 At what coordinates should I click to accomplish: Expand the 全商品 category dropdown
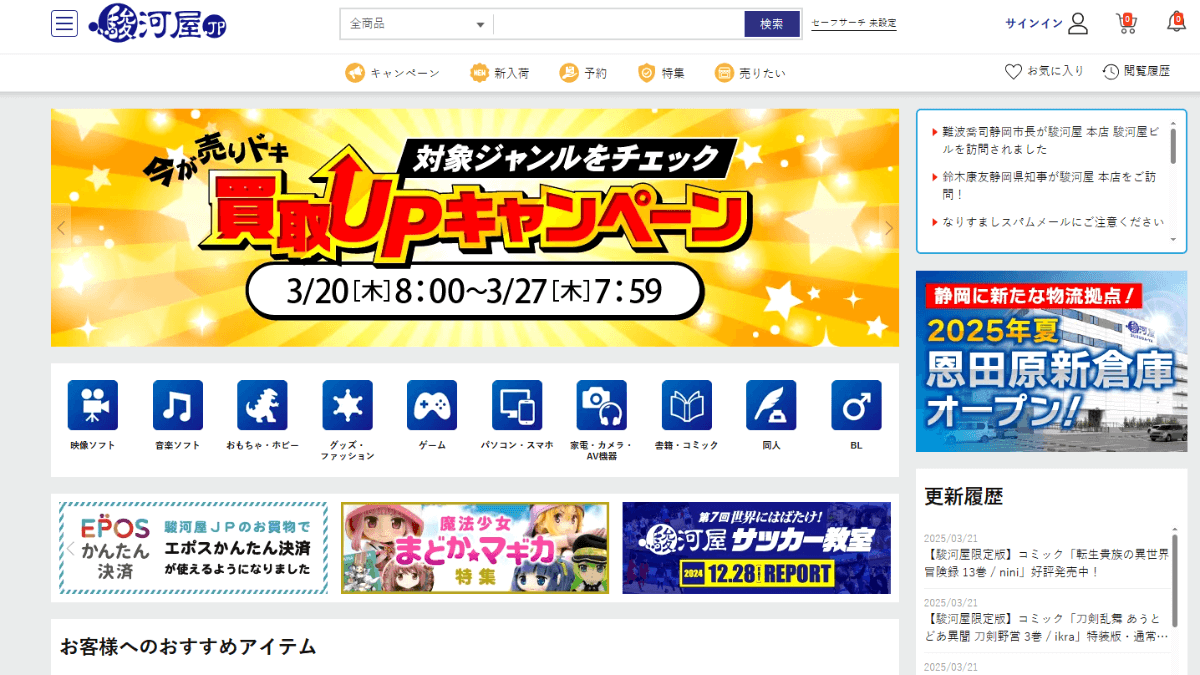417,24
